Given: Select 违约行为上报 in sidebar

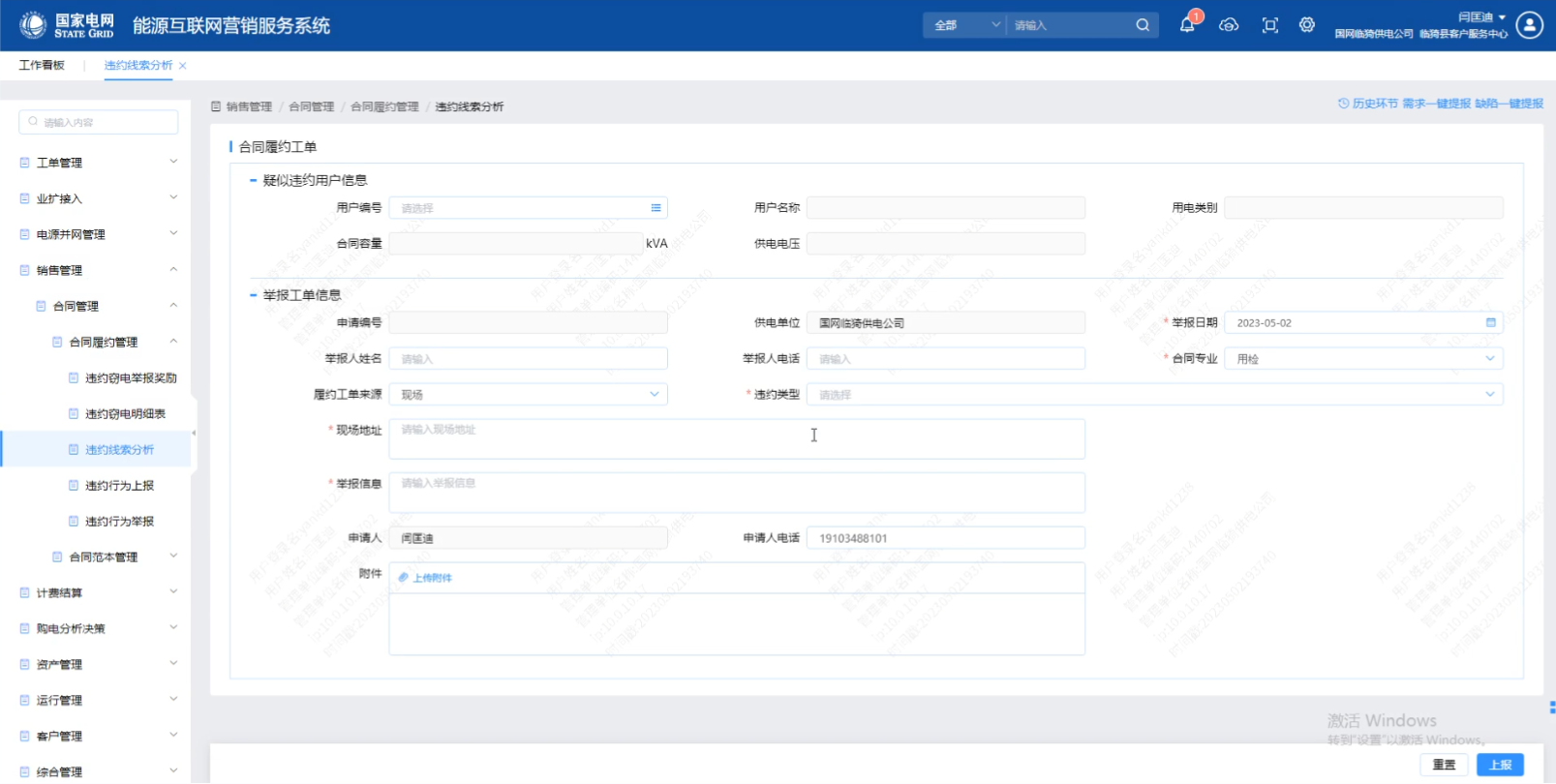Looking at the screenshot, I should point(119,486).
